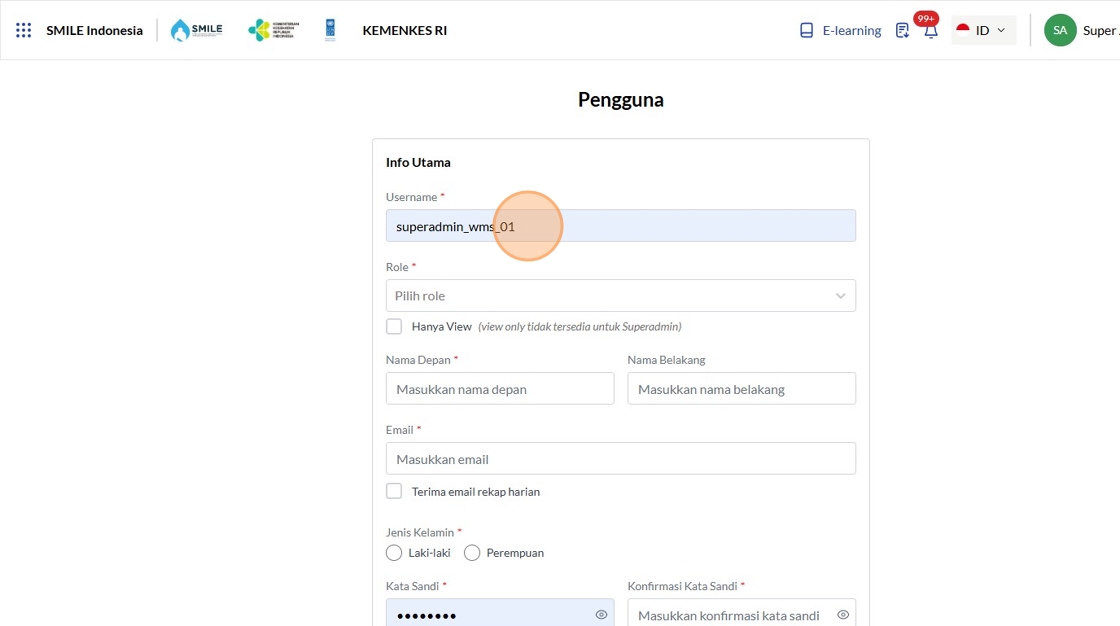This screenshot has width=1120, height=626.
Task: Select the Laki-laki radio button
Action: point(394,552)
